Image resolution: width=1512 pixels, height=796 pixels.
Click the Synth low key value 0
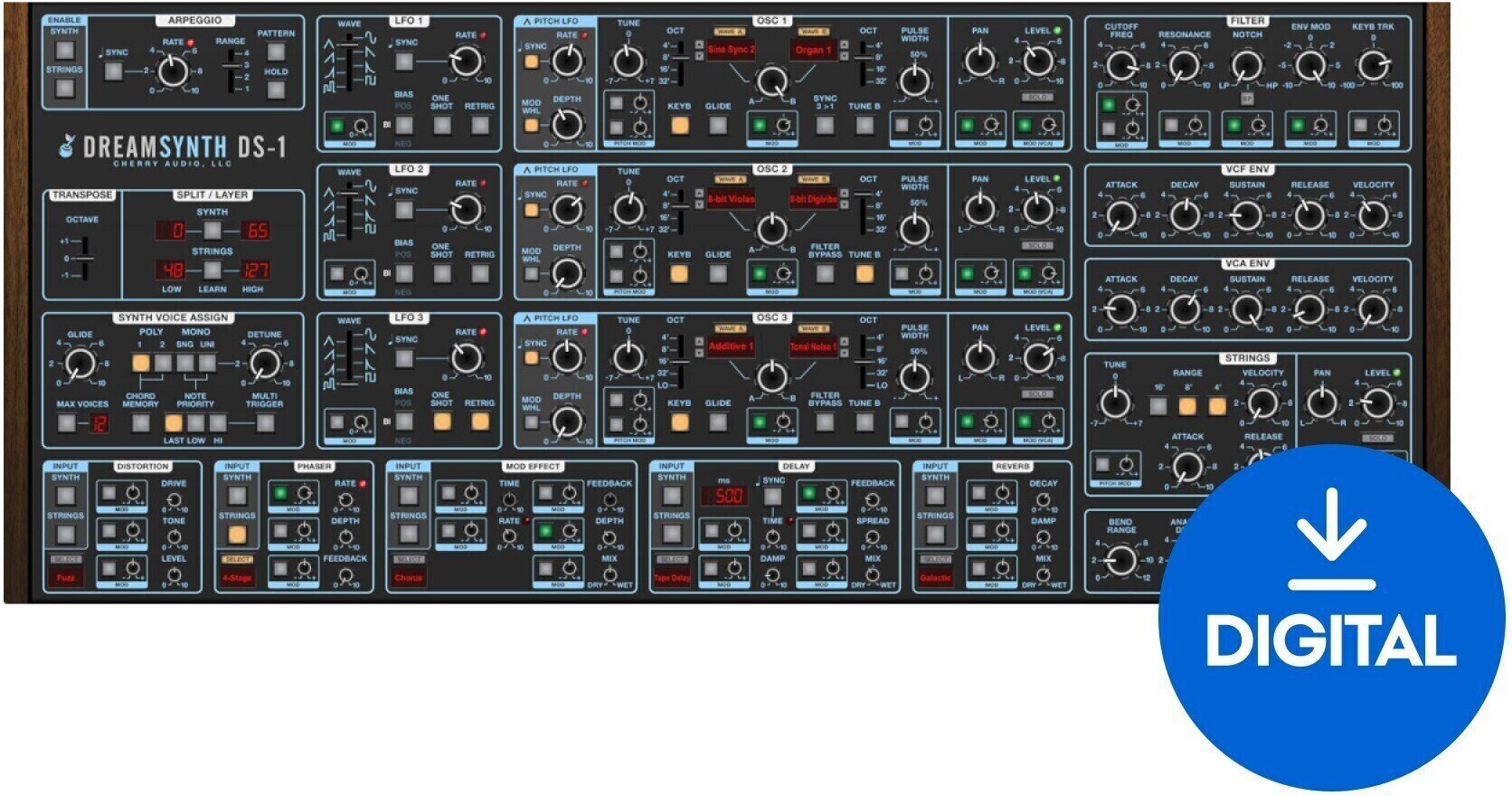[172, 231]
